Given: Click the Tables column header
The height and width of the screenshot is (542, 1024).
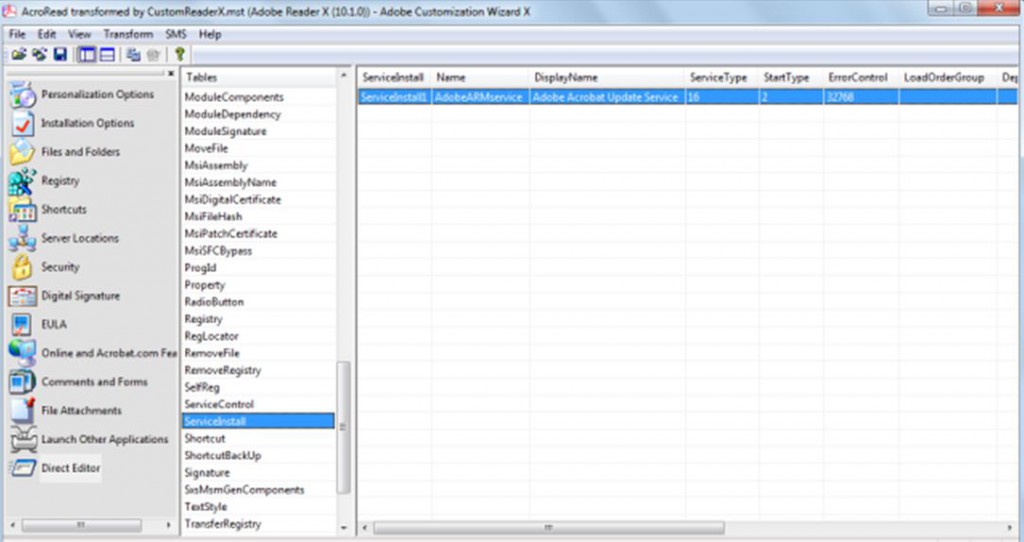Looking at the screenshot, I should tap(259, 77).
